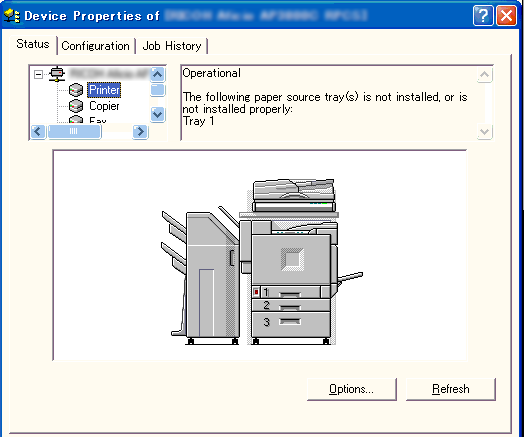This screenshot has width=524, height=437.
Task: Click the Device Properties title bar icon
Action: 12,16
